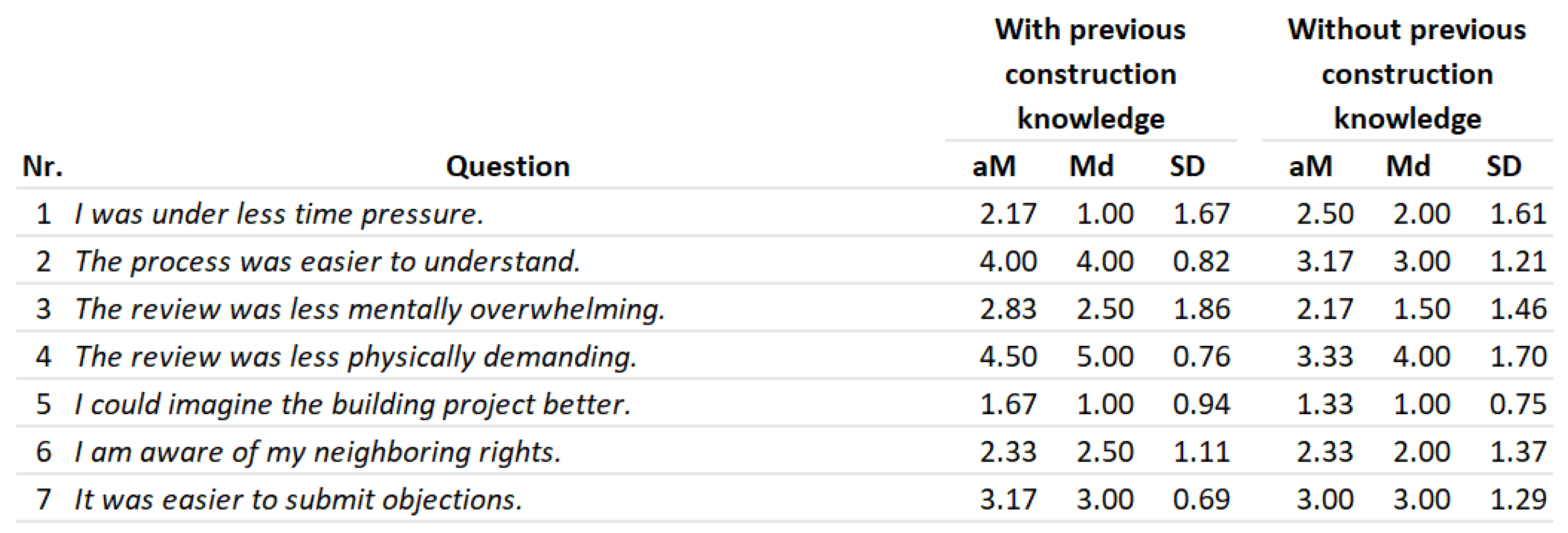Select 'The review was less mentally overwhelming.'

pyautogui.click(x=369, y=309)
